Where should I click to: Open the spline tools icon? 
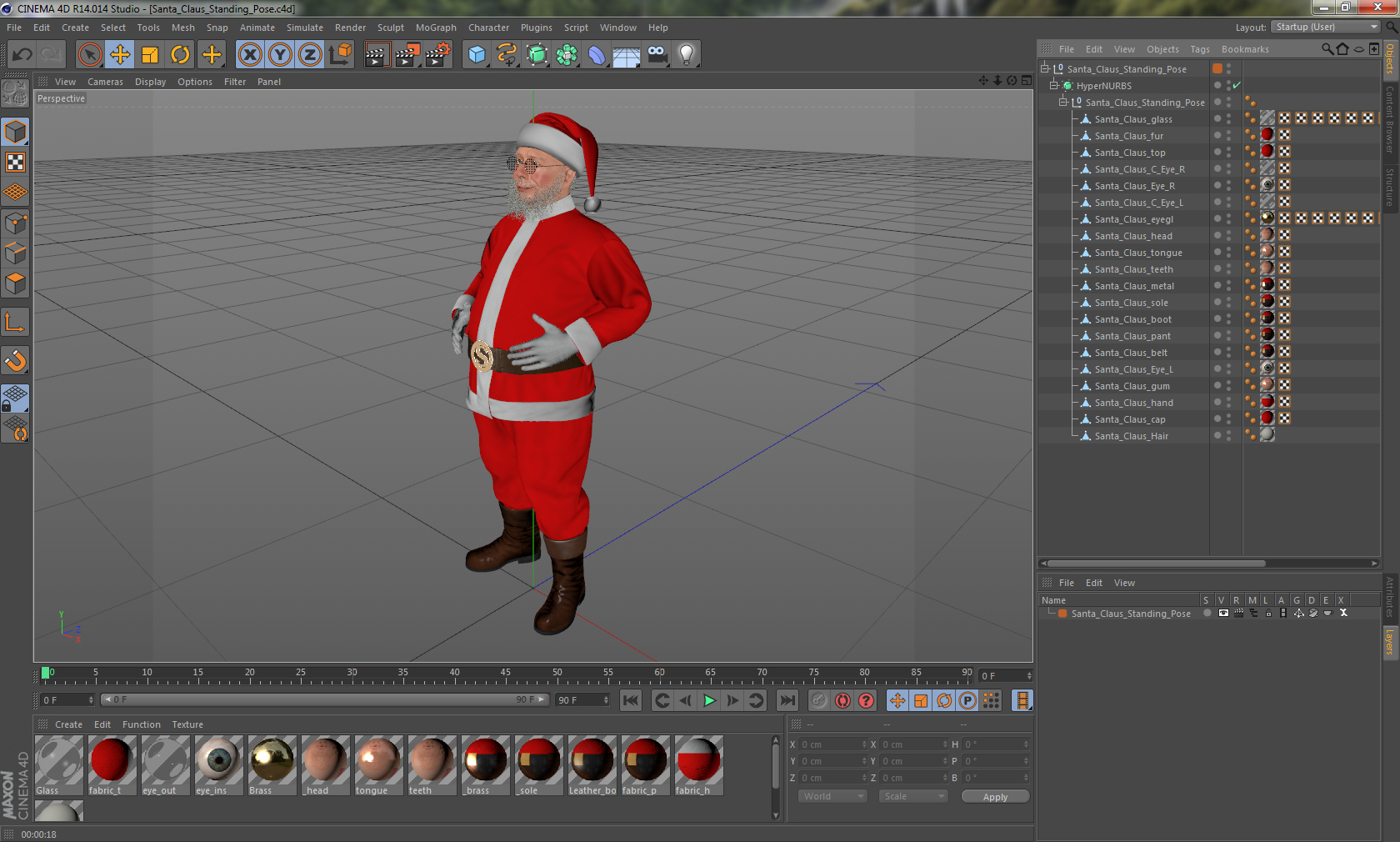click(507, 55)
